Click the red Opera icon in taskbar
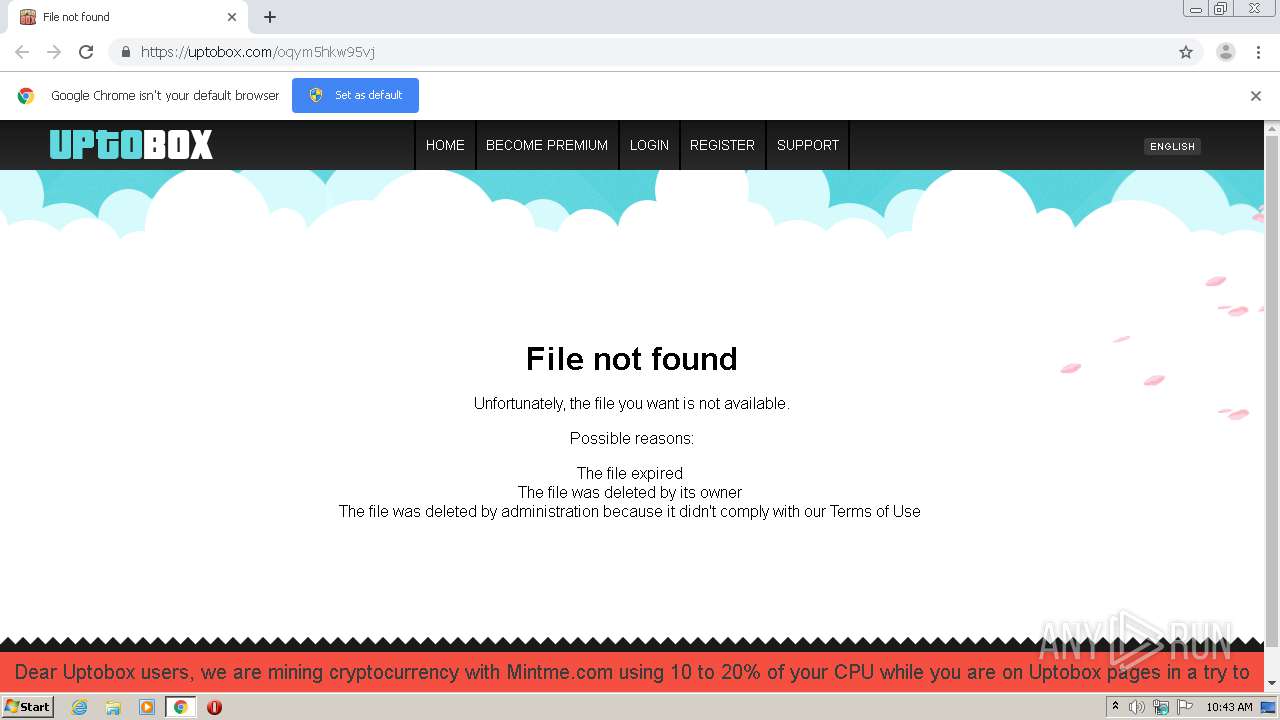Screen dimensions: 1280x720 pos(214,707)
